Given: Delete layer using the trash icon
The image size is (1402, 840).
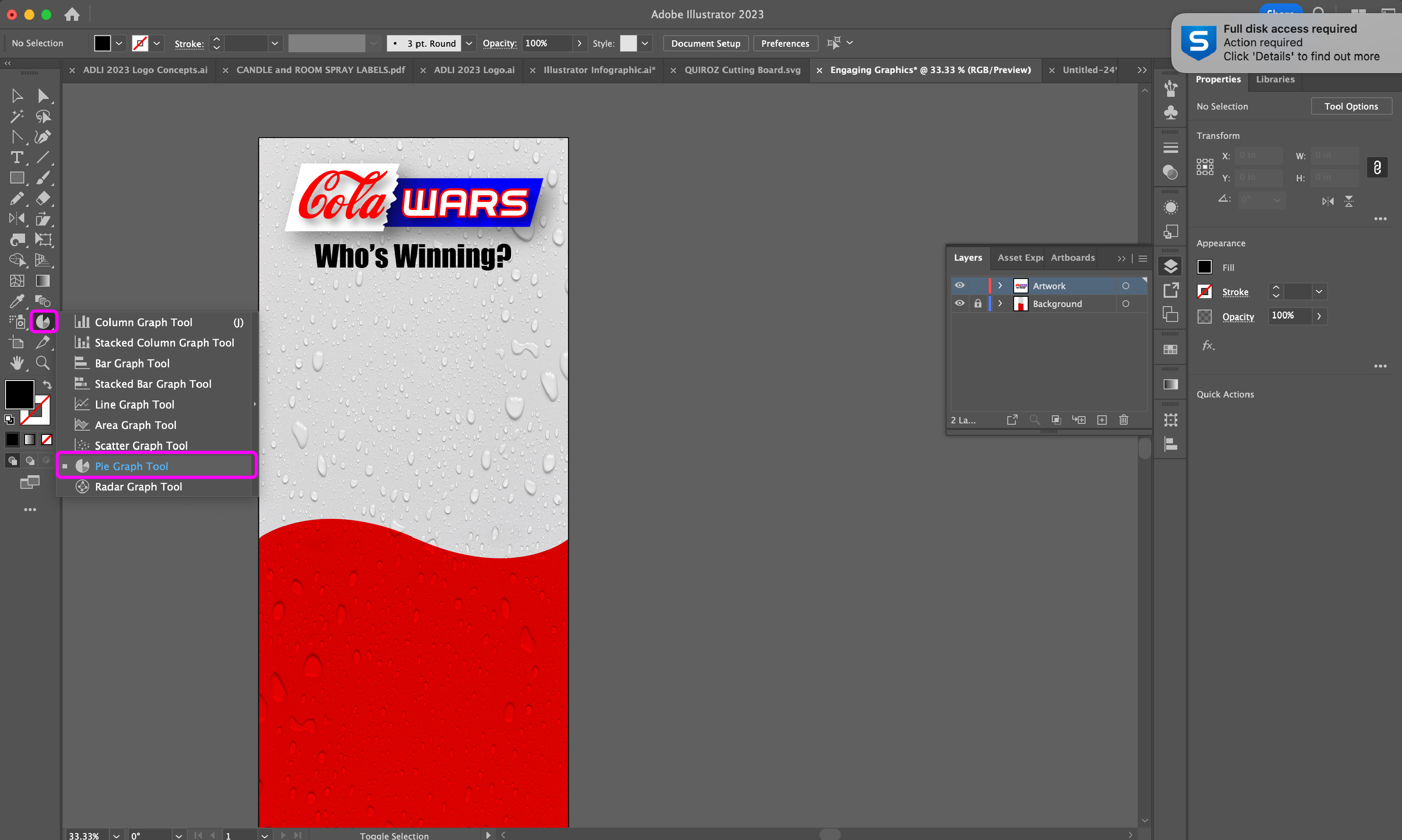Looking at the screenshot, I should 1124,420.
